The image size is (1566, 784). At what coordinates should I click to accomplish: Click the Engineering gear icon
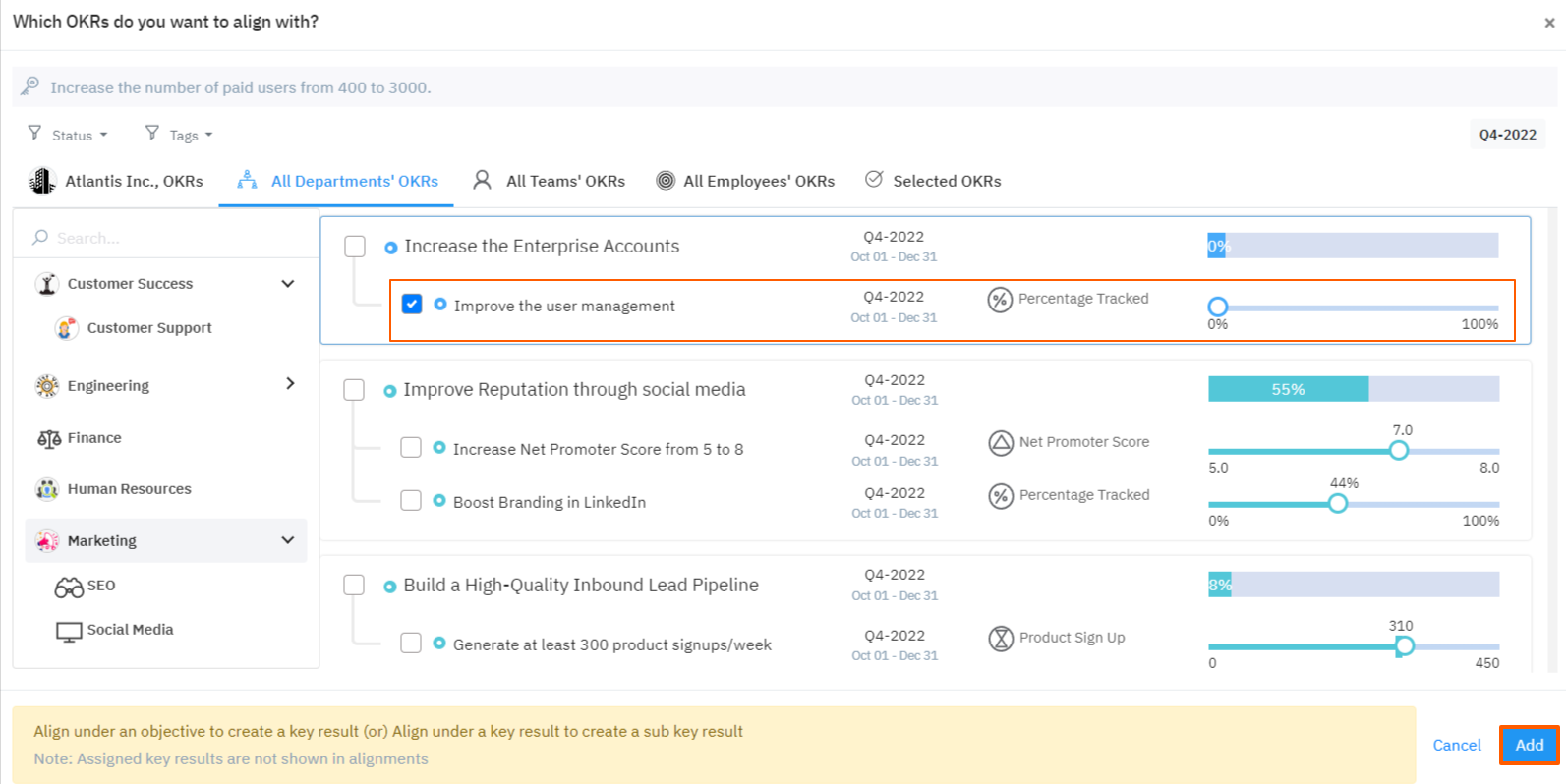47,386
